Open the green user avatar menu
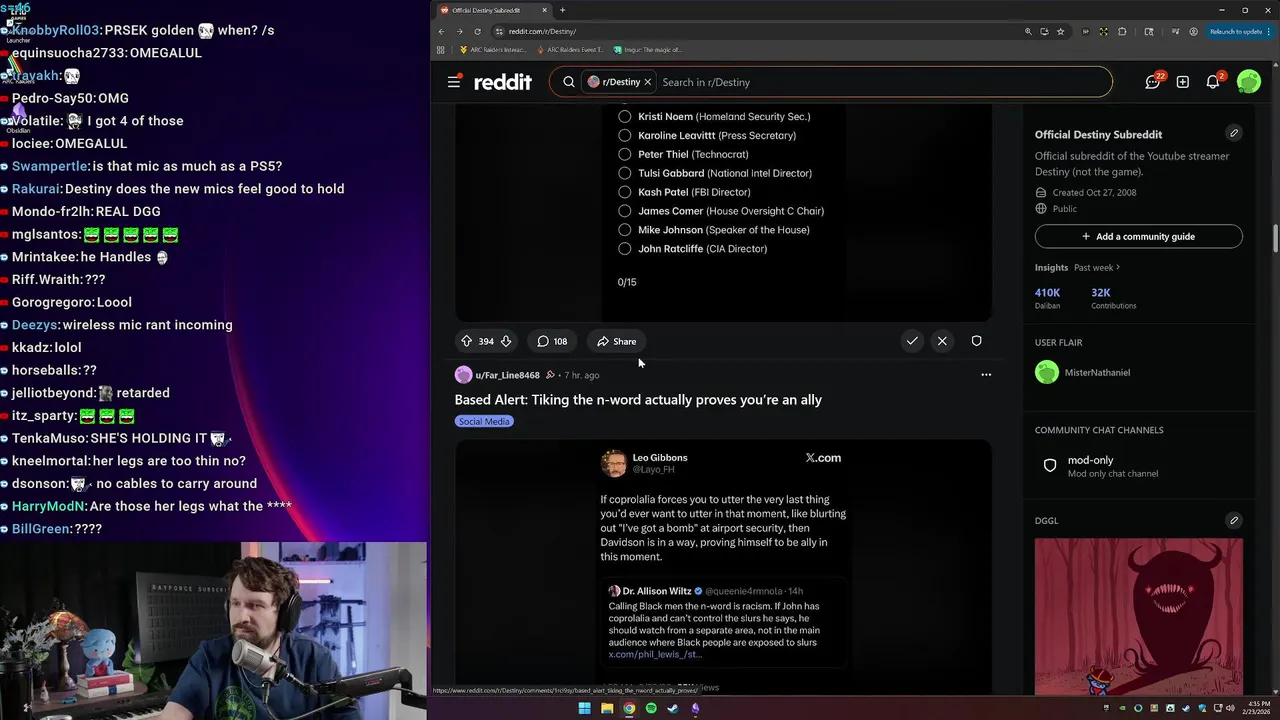Viewport: 1280px width, 720px height. (x=1249, y=82)
